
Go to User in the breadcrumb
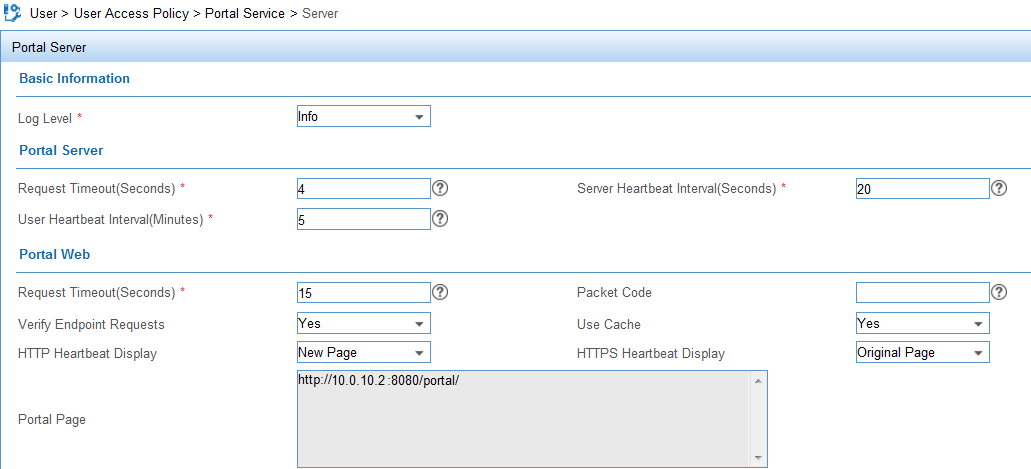click(43, 13)
